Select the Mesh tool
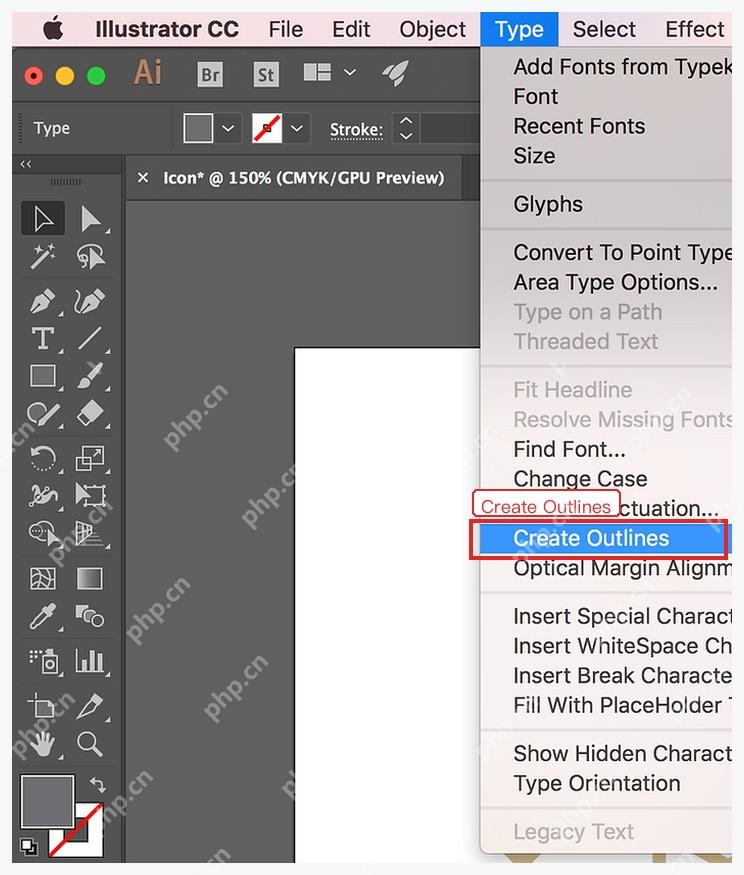 43,579
